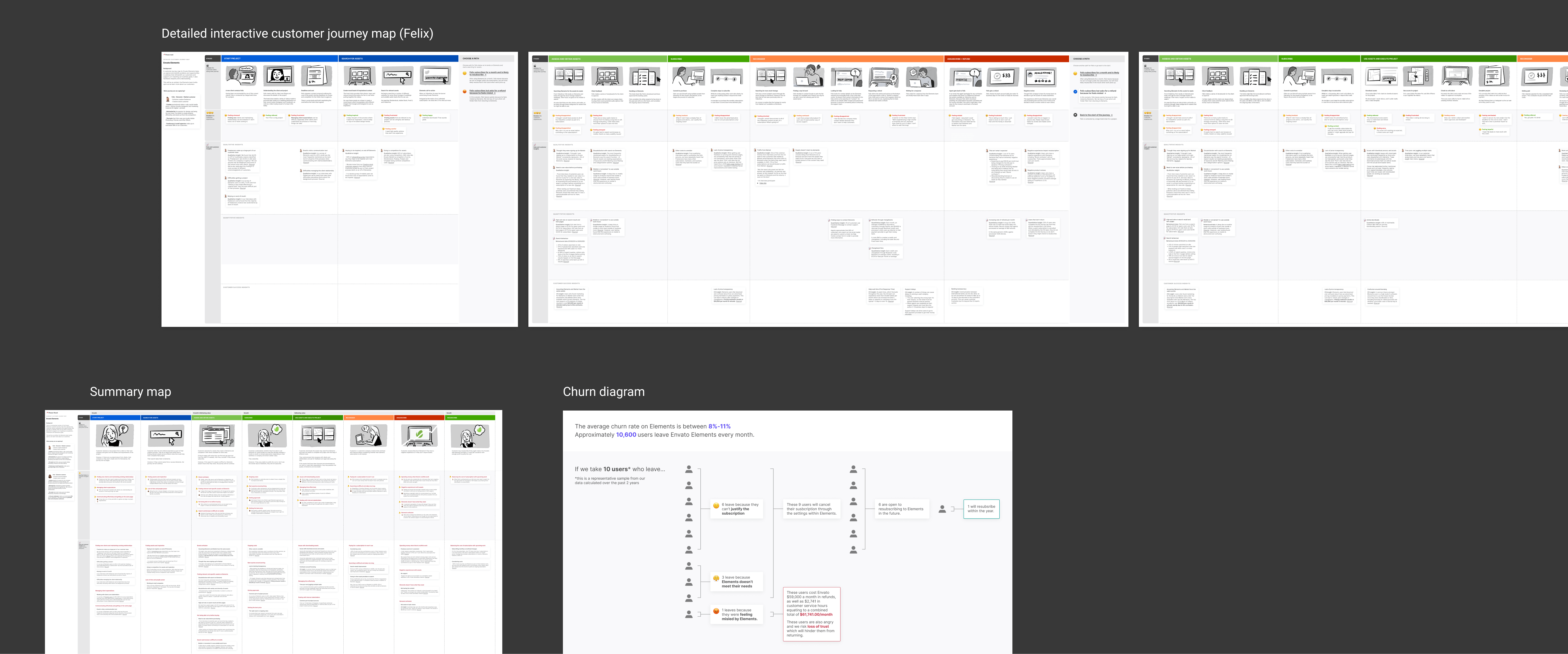Click 'UNSUBSCRIBE + REFUND' red stage header
This screenshot has height=654, width=1568.
pyautogui.click(x=1007, y=59)
